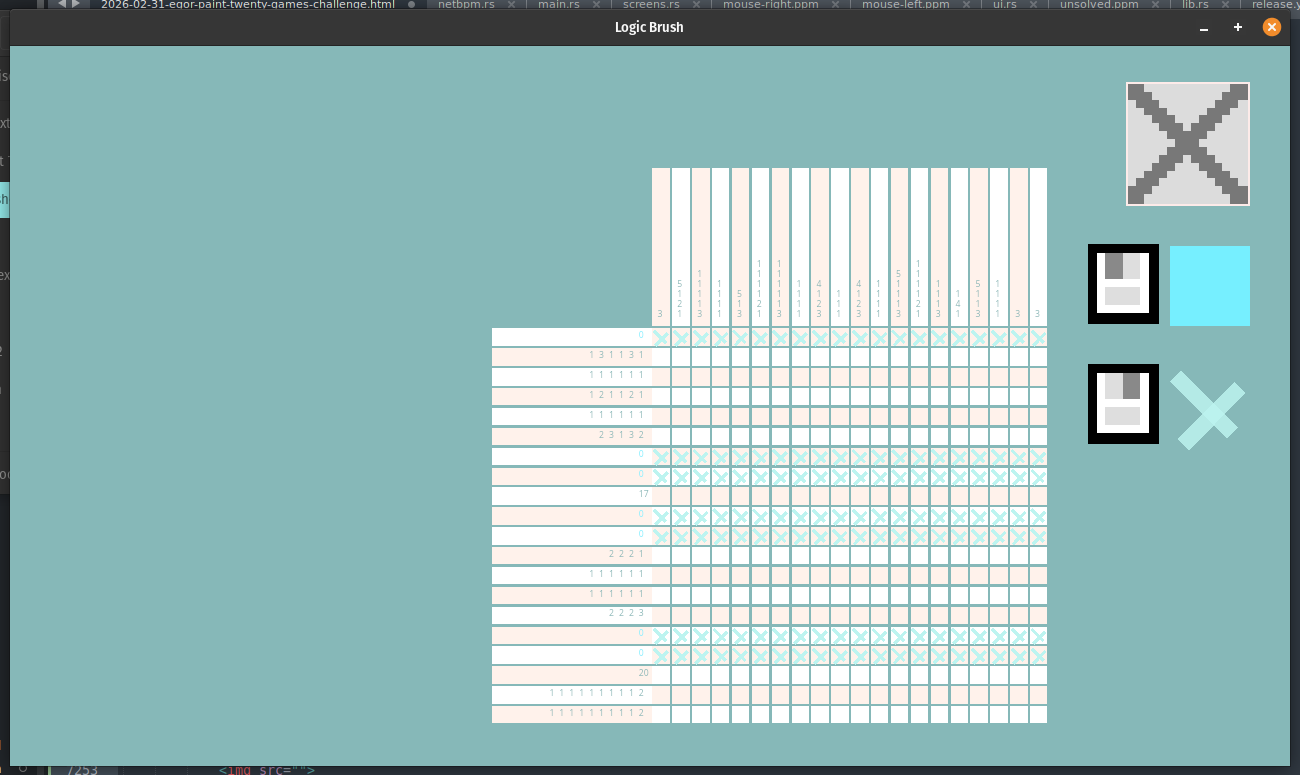Switch to netbpm.rs editor tab
This screenshot has height=775, width=1300.
(x=466, y=5)
